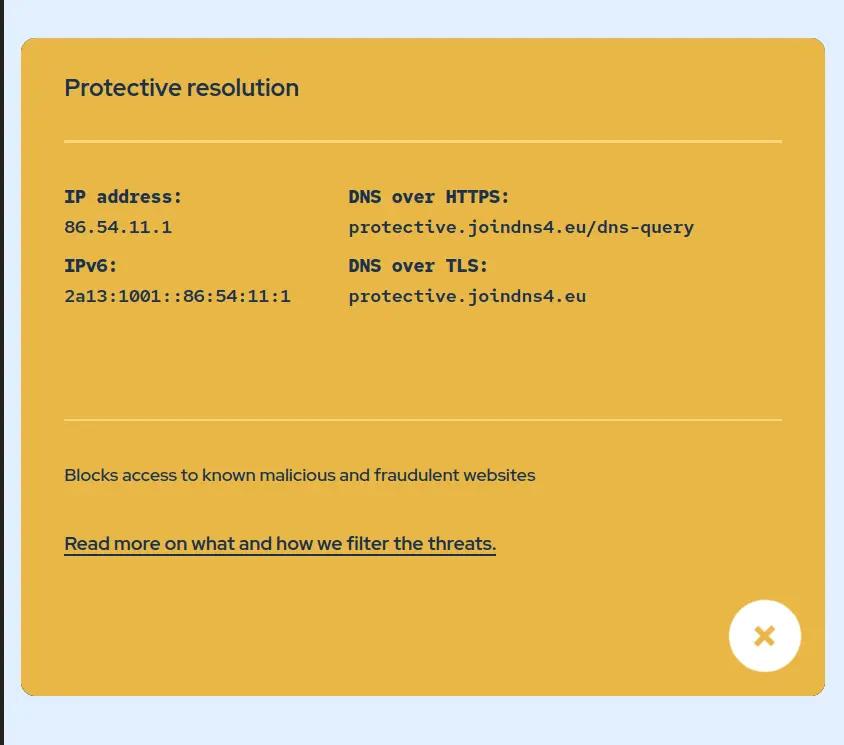Click the IP address label
This screenshot has height=745, width=844.
pyautogui.click(x=123, y=197)
